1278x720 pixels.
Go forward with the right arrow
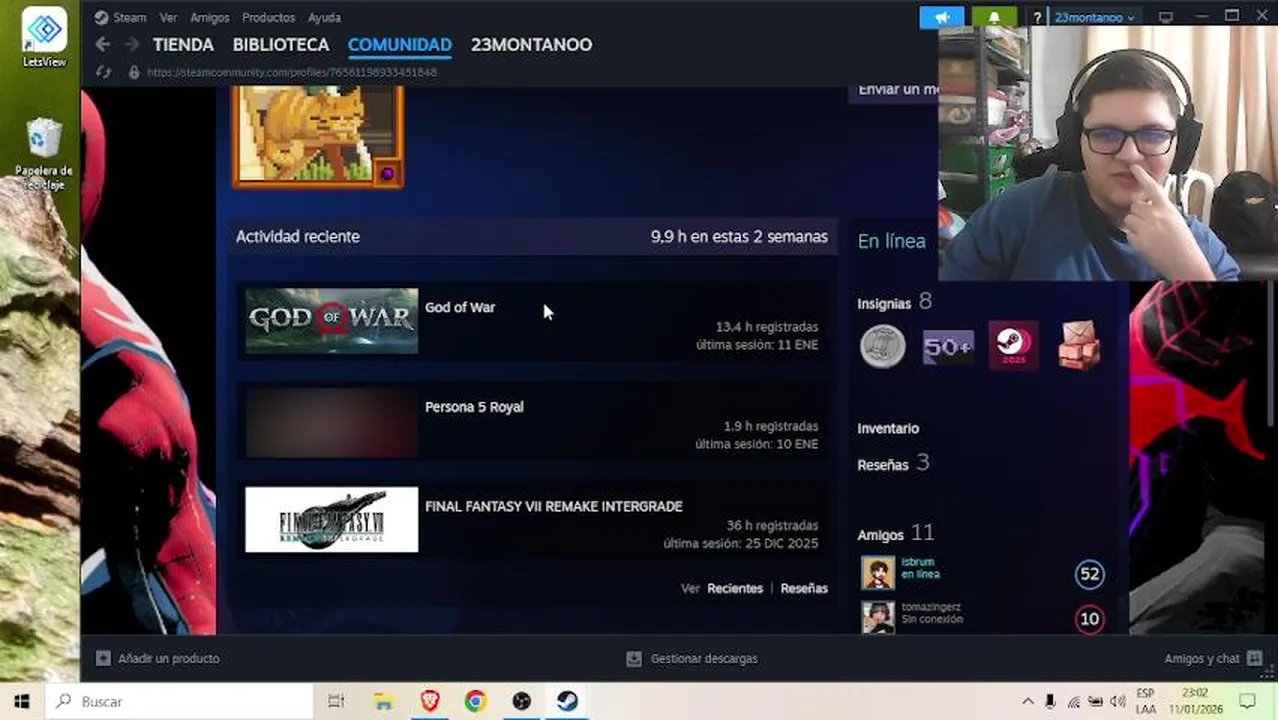click(132, 44)
